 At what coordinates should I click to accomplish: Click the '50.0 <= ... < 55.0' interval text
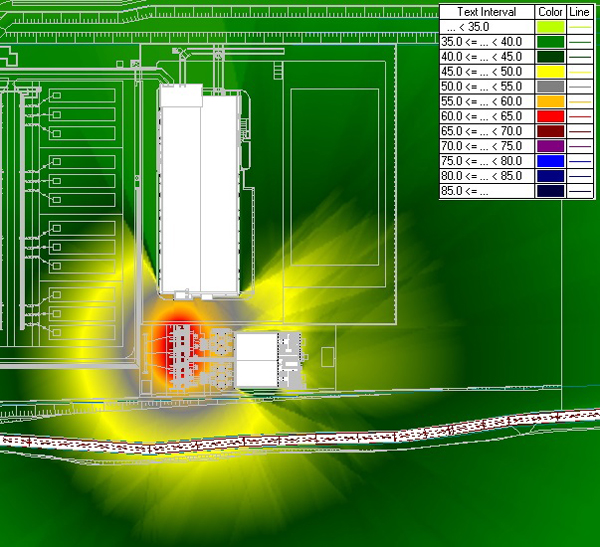click(481, 87)
